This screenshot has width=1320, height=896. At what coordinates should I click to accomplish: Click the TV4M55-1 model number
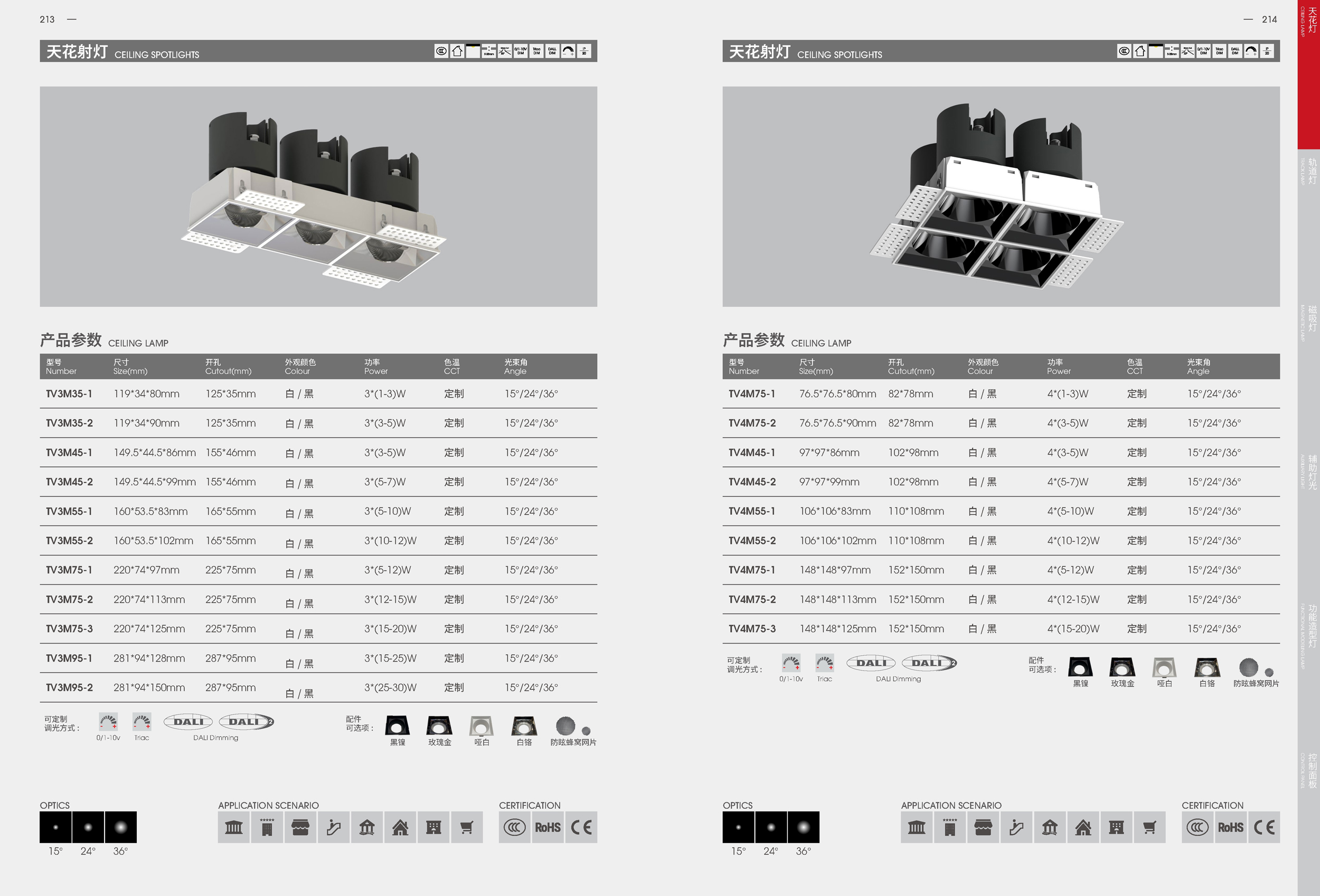point(751,512)
